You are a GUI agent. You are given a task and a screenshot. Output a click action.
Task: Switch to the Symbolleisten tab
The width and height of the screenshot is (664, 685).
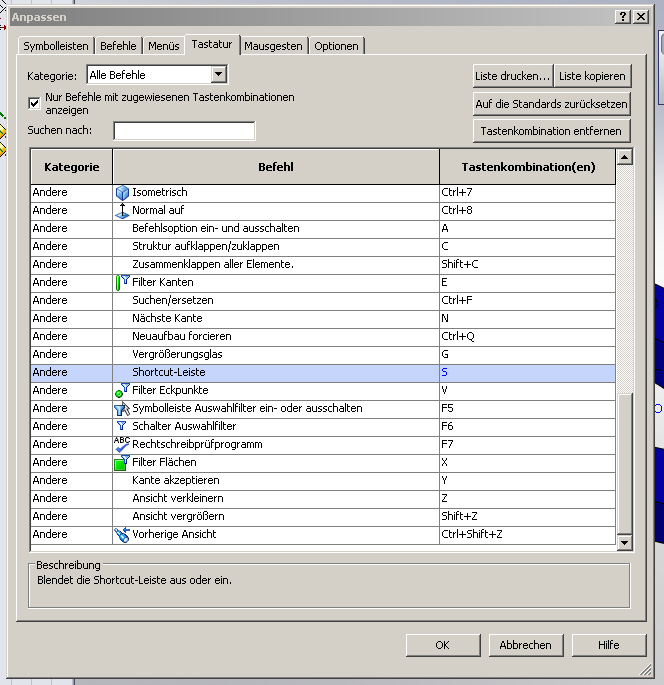tap(56, 46)
